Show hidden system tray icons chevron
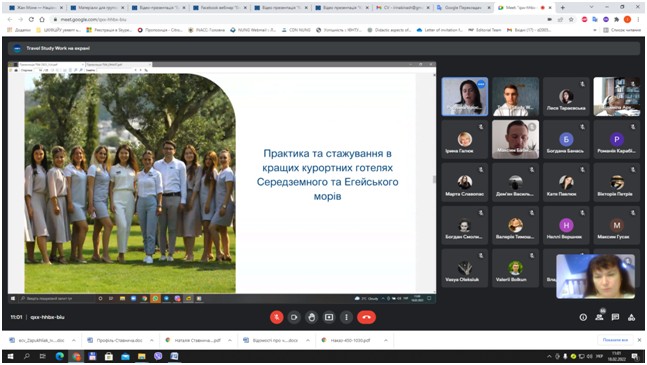This screenshot has height=365, width=647. [x=549, y=356]
